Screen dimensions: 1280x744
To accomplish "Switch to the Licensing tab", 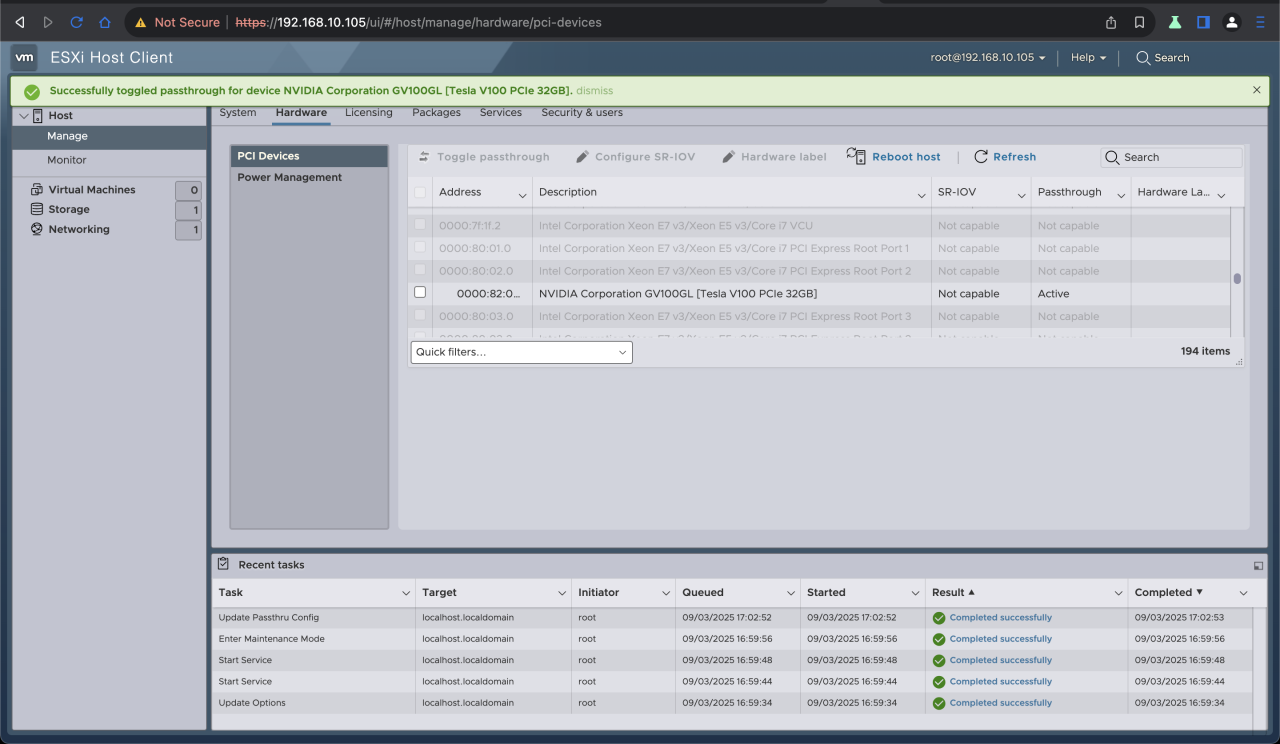I will click(369, 112).
